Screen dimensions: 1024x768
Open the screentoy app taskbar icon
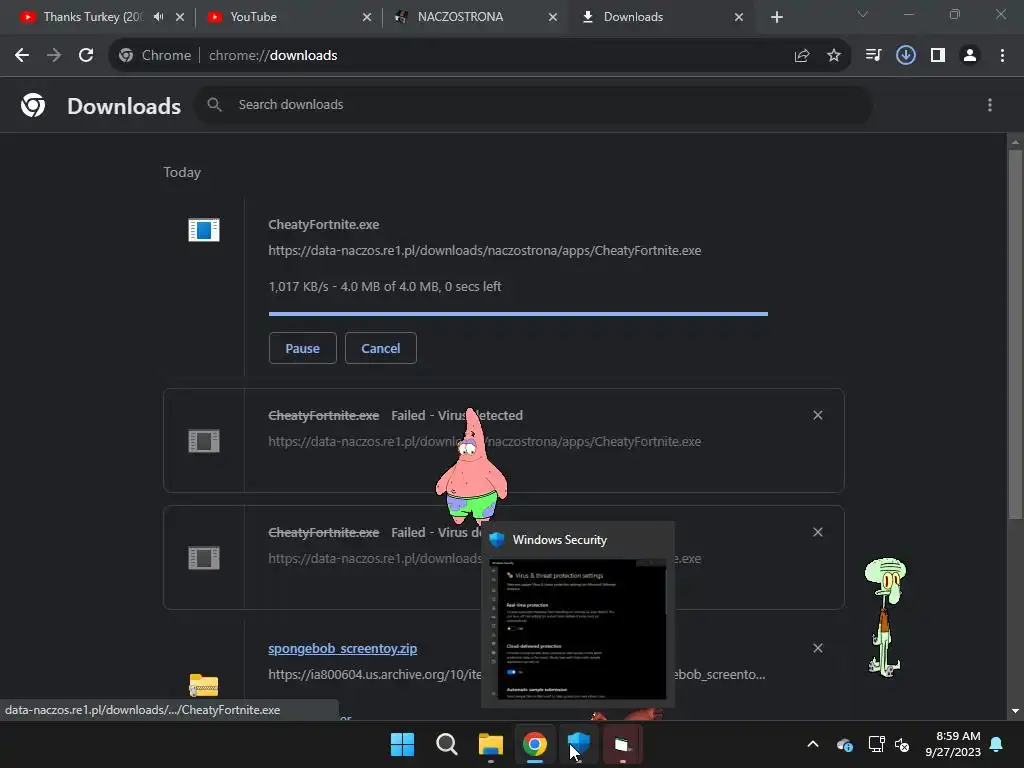pyautogui.click(x=622, y=744)
